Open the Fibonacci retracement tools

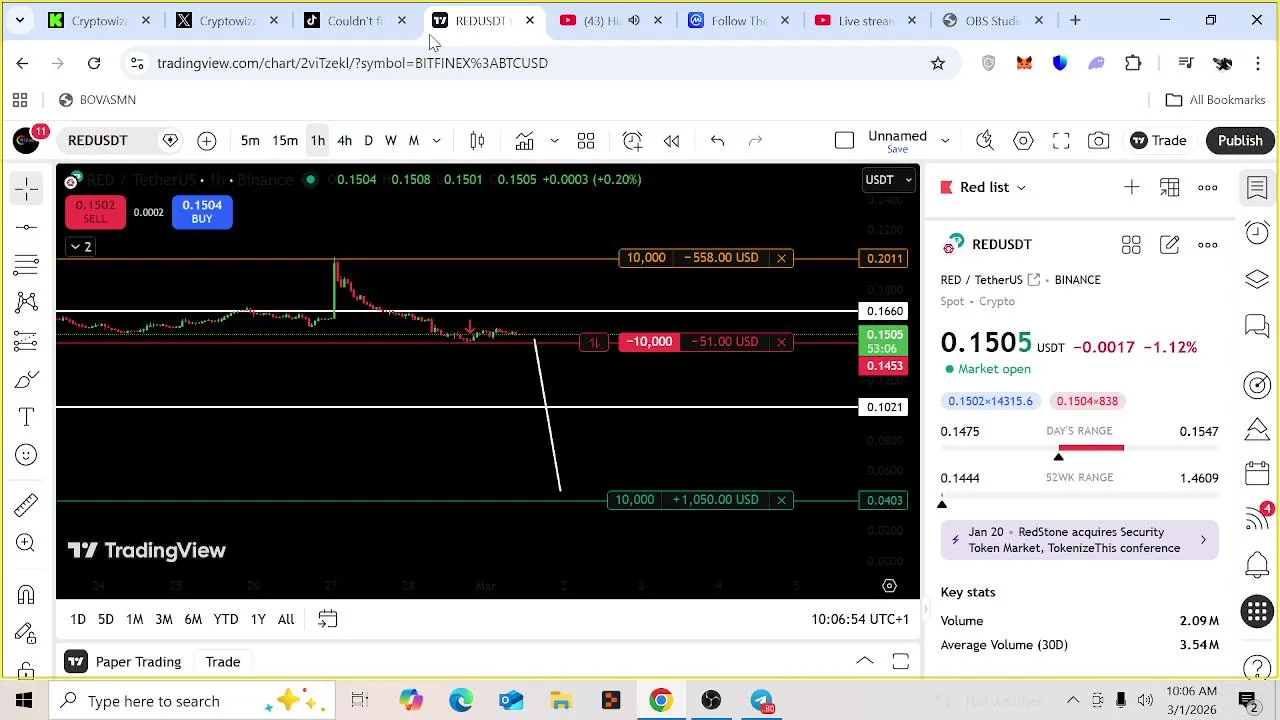27,265
